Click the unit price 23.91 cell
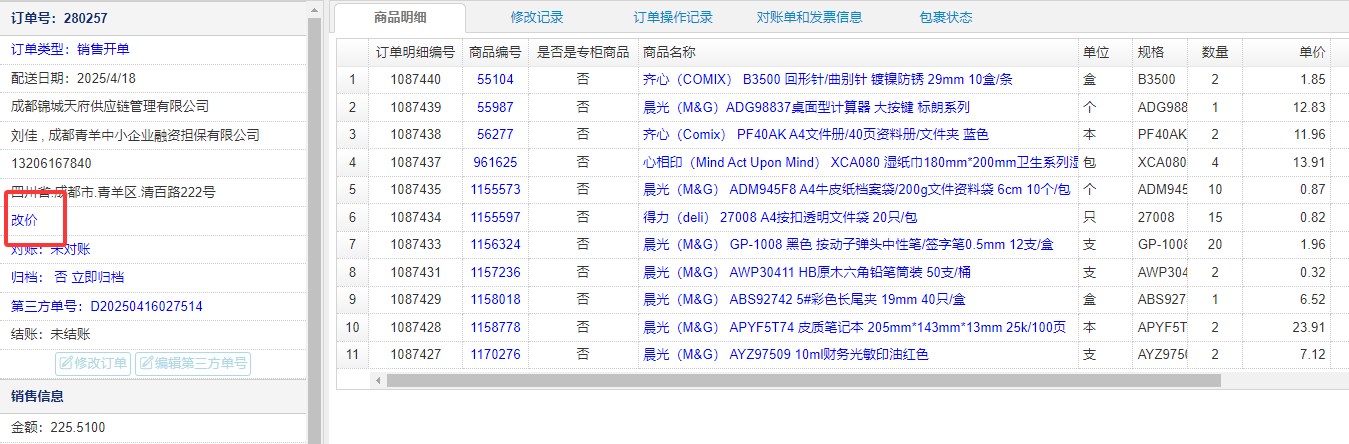The height and width of the screenshot is (444, 1349). pos(1287,326)
